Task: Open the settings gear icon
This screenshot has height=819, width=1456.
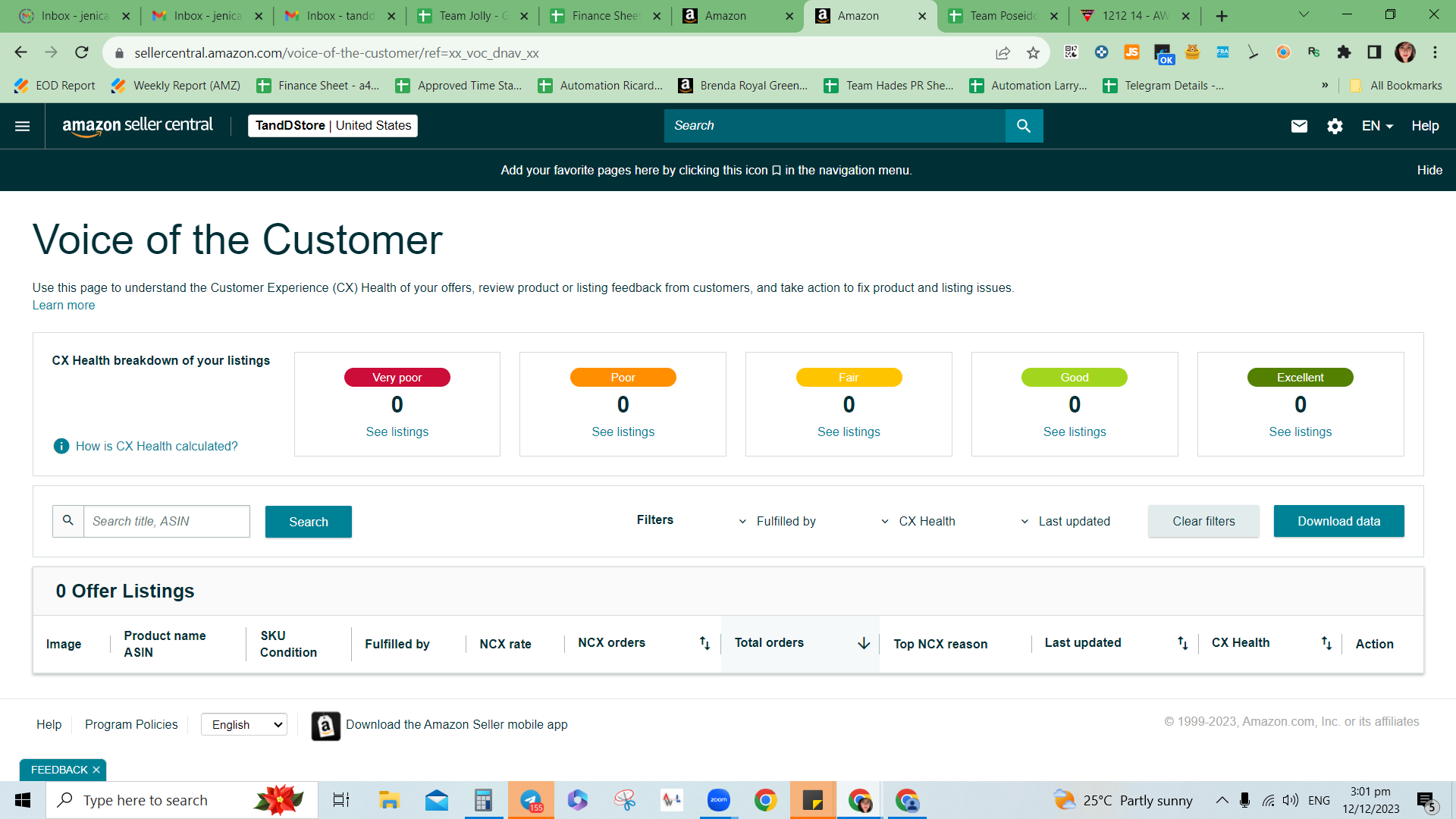Action: click(1335, 126)
